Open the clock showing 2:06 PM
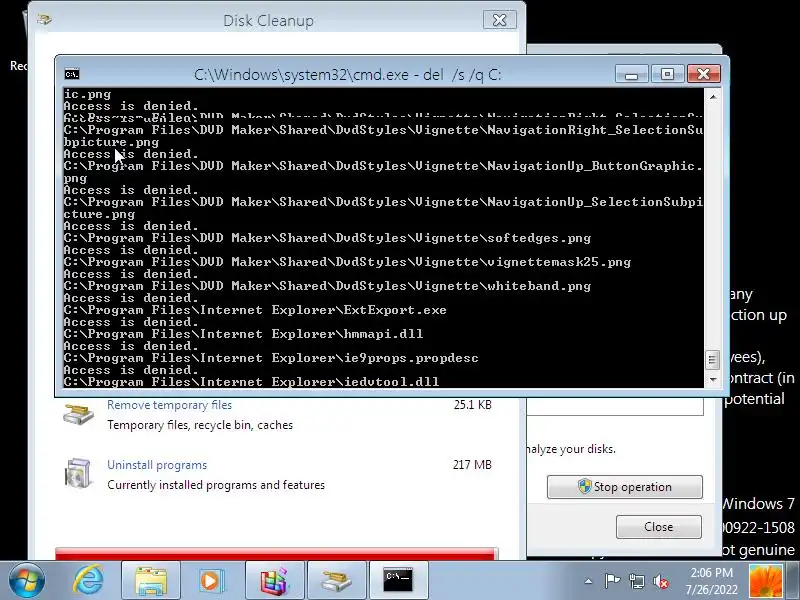The width and height of the screenshot is (800, 600). tap(712, 572)
